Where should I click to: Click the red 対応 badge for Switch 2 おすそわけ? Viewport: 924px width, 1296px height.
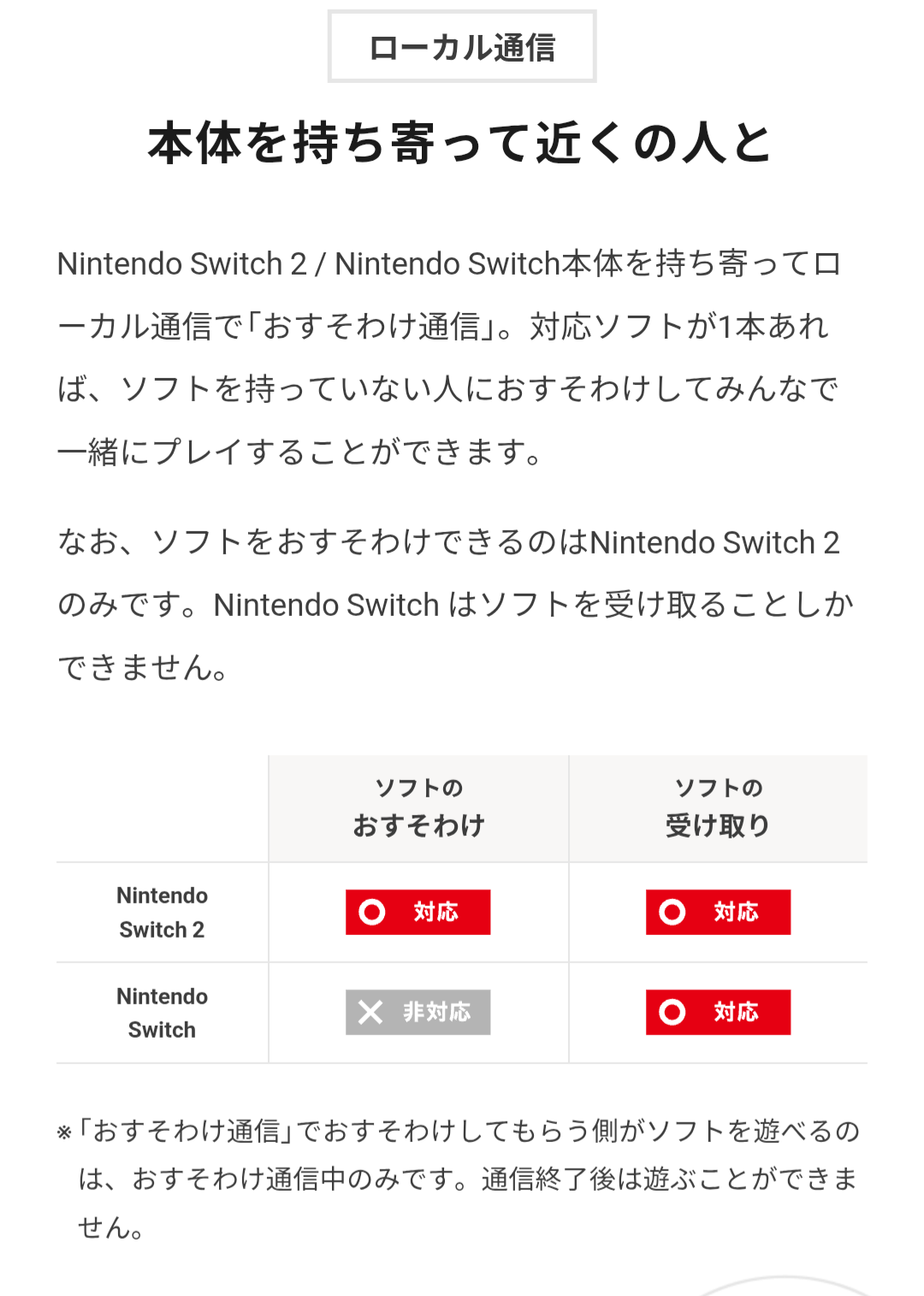[418, 912]
